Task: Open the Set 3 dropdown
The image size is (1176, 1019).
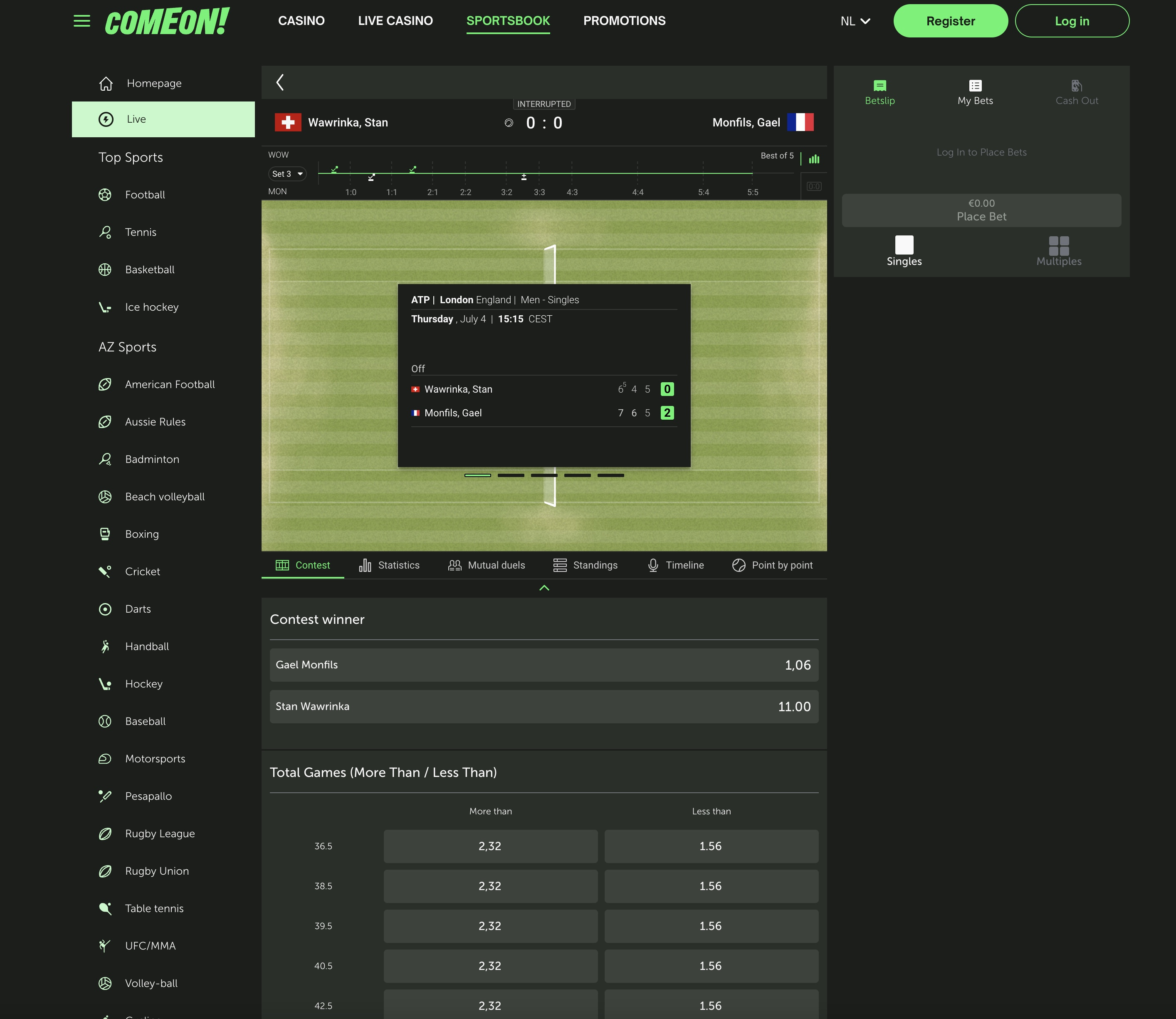Action: (287, 174)
